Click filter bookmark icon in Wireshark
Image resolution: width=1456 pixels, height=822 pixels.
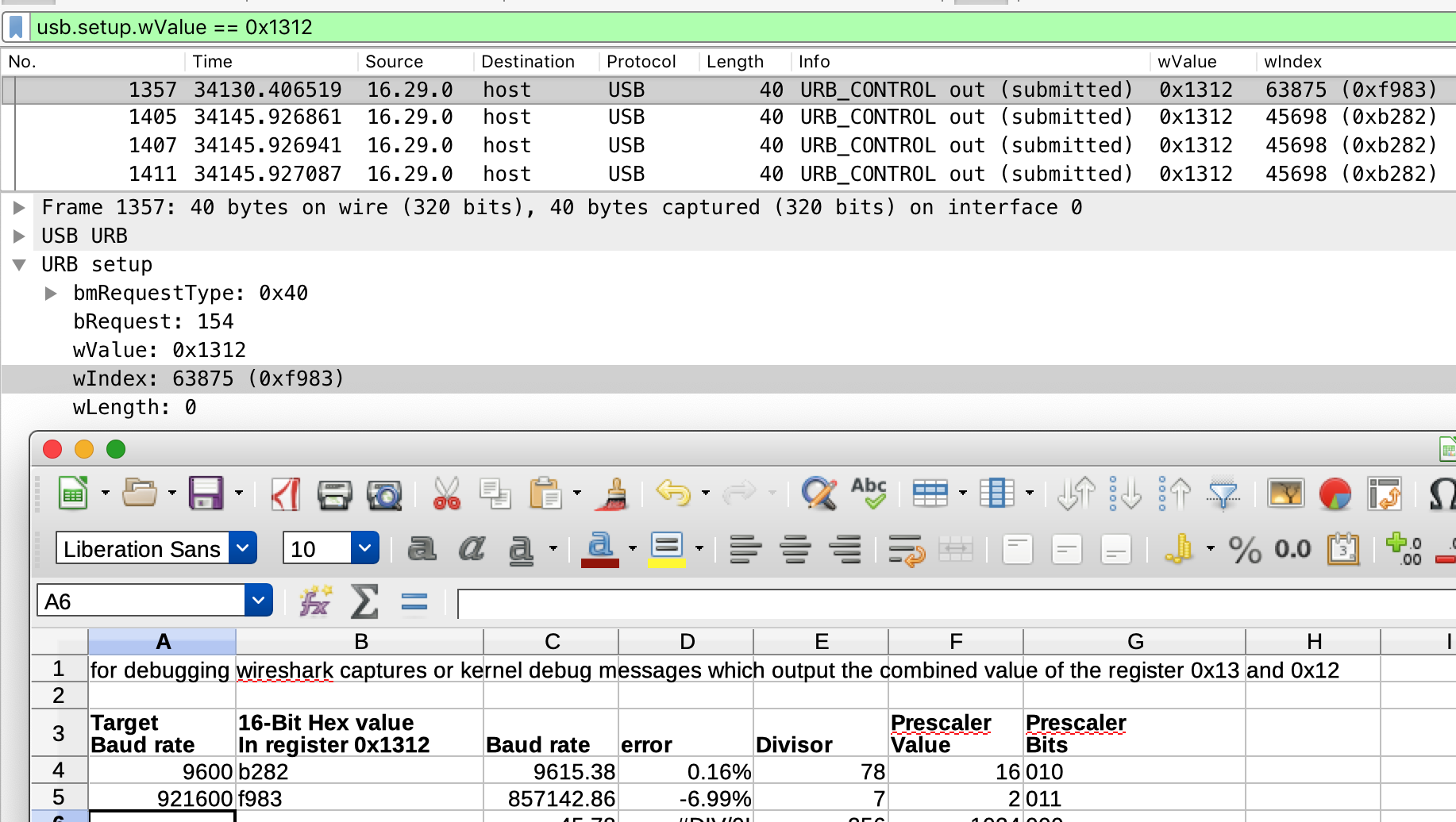(x=16, y=28)
